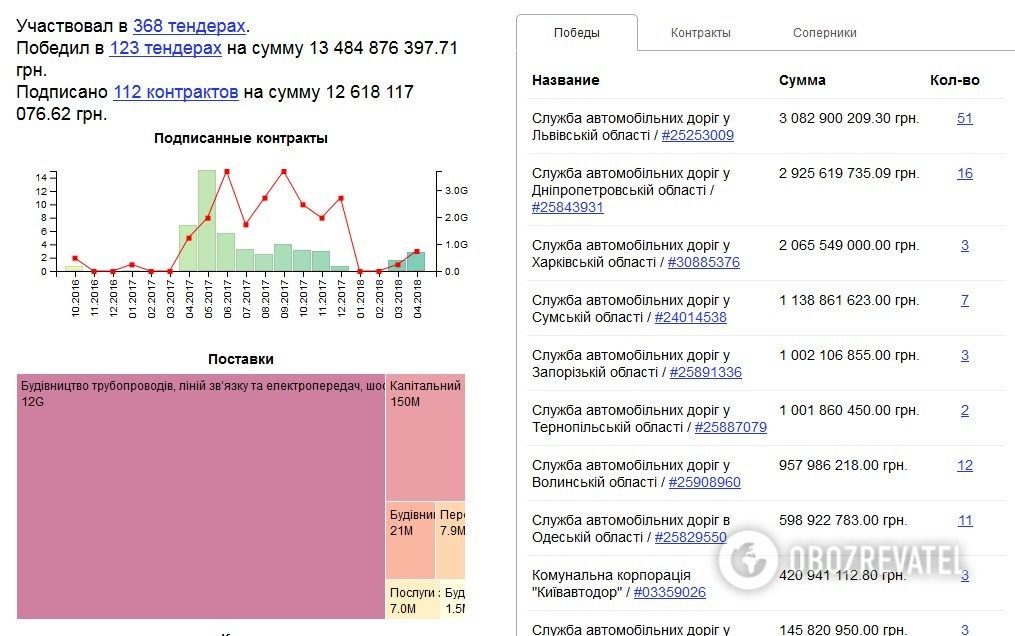This screenshot has width=1015, height=636.
Task: Select the Победы tab
Action: (x=577, y=33)
